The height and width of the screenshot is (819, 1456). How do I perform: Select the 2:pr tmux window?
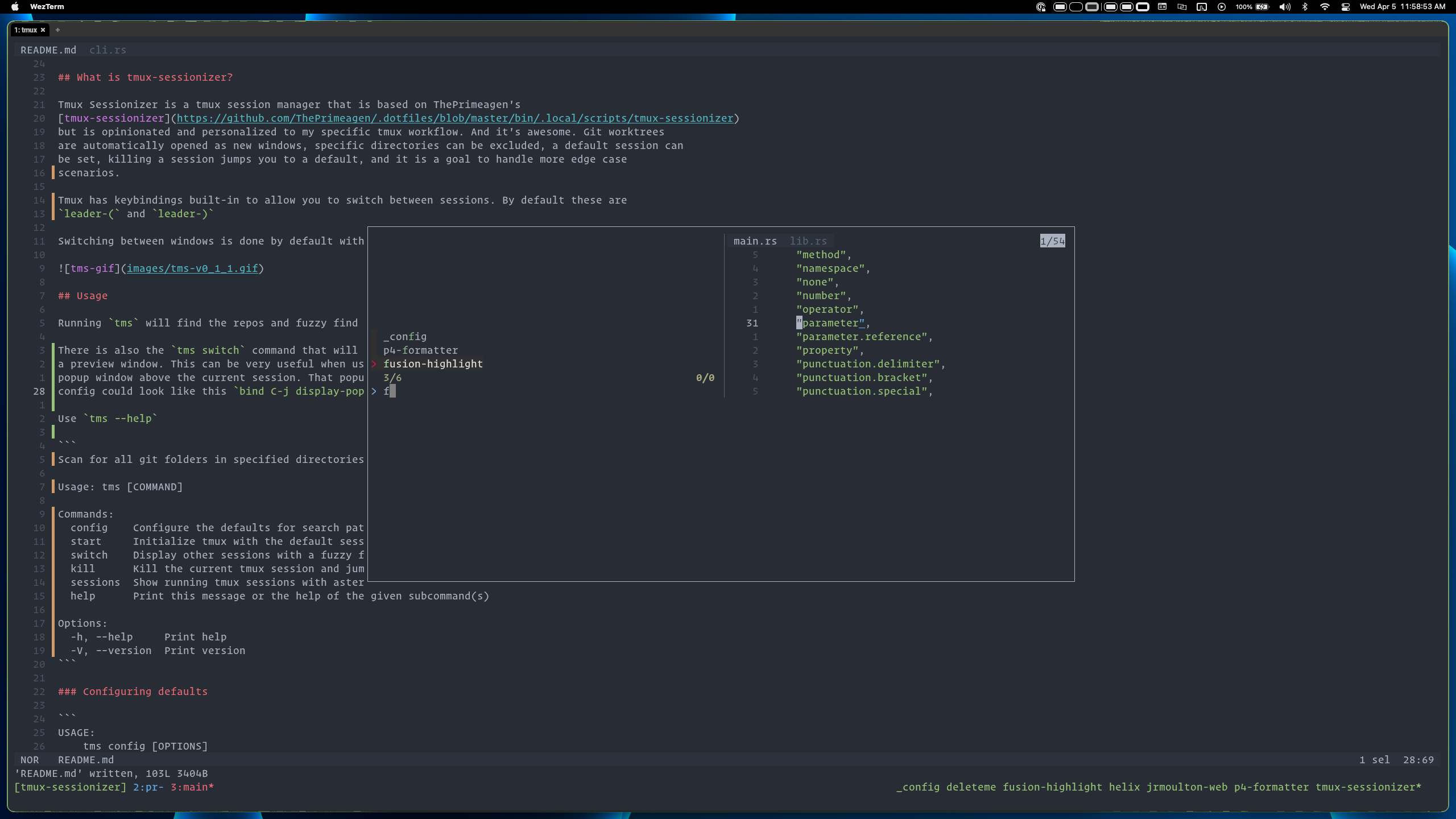point(148,787)
